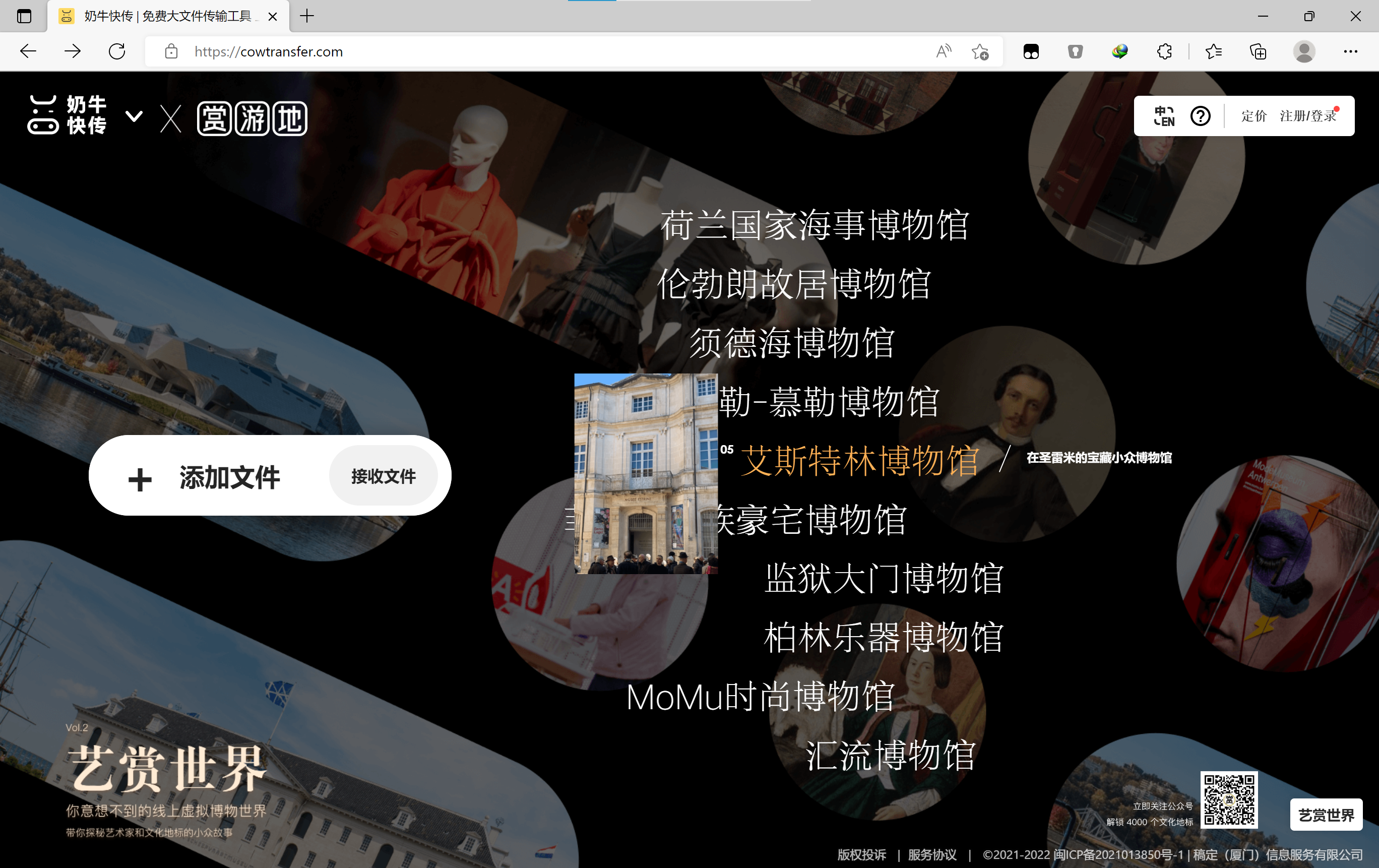The image size is (1379, 868).
Task: Select 汇流博物馆 entry
Action: click(x=891, y=755)
